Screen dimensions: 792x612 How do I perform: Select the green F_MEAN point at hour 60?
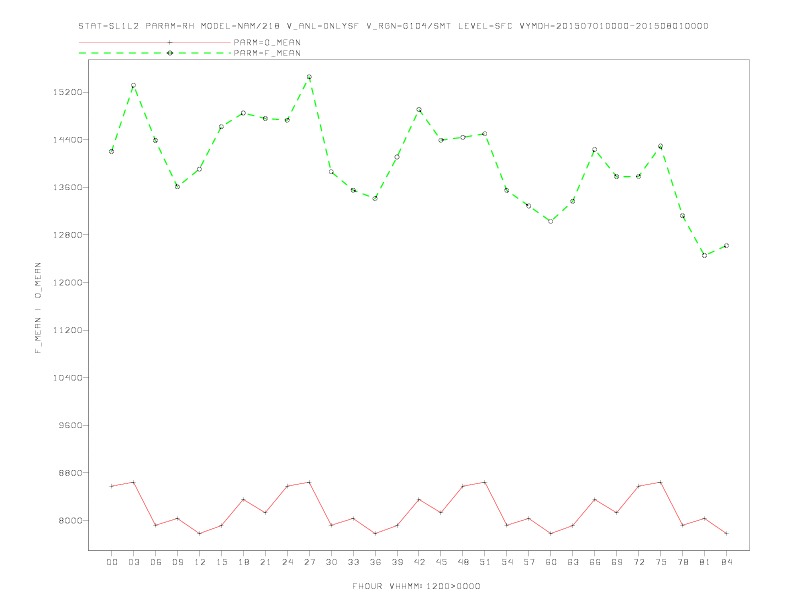pyautogui.click(x=551, y=221)
